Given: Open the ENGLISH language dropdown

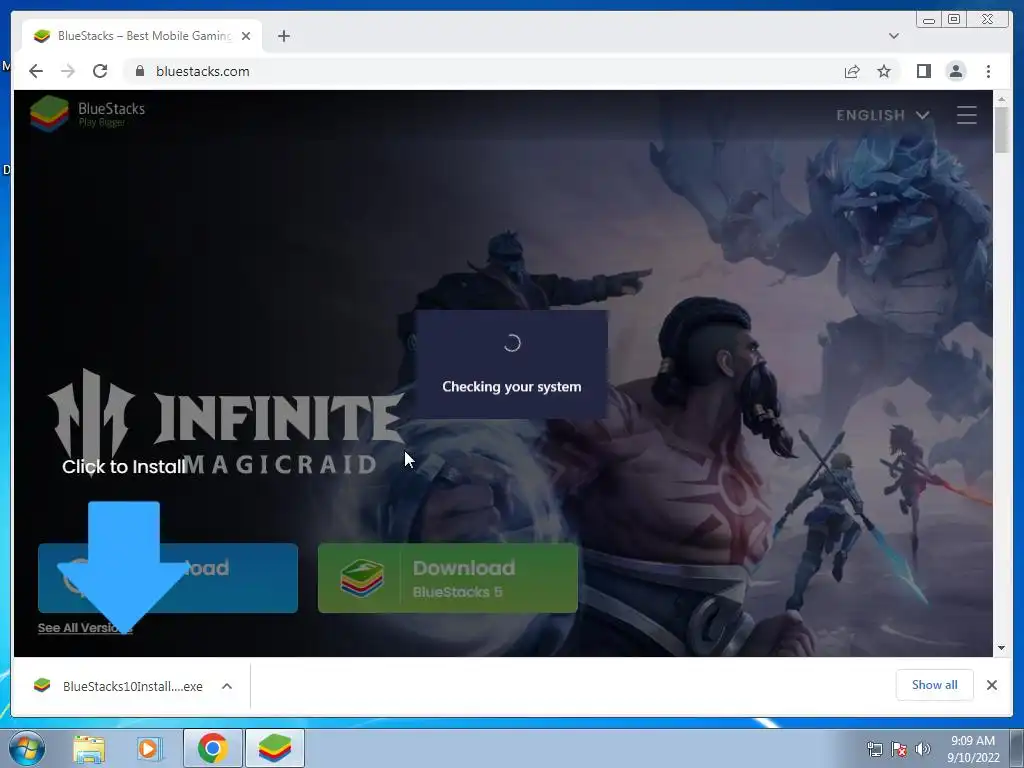Looking at the screenshot, I should coord(882,116).
